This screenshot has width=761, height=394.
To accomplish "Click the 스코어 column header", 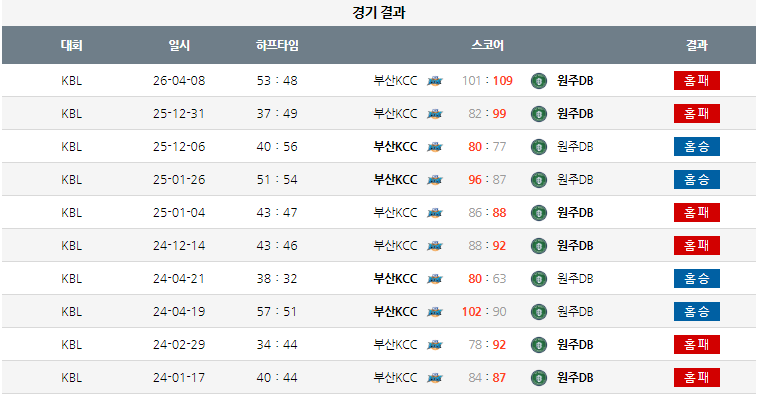I will coord(487,46).
